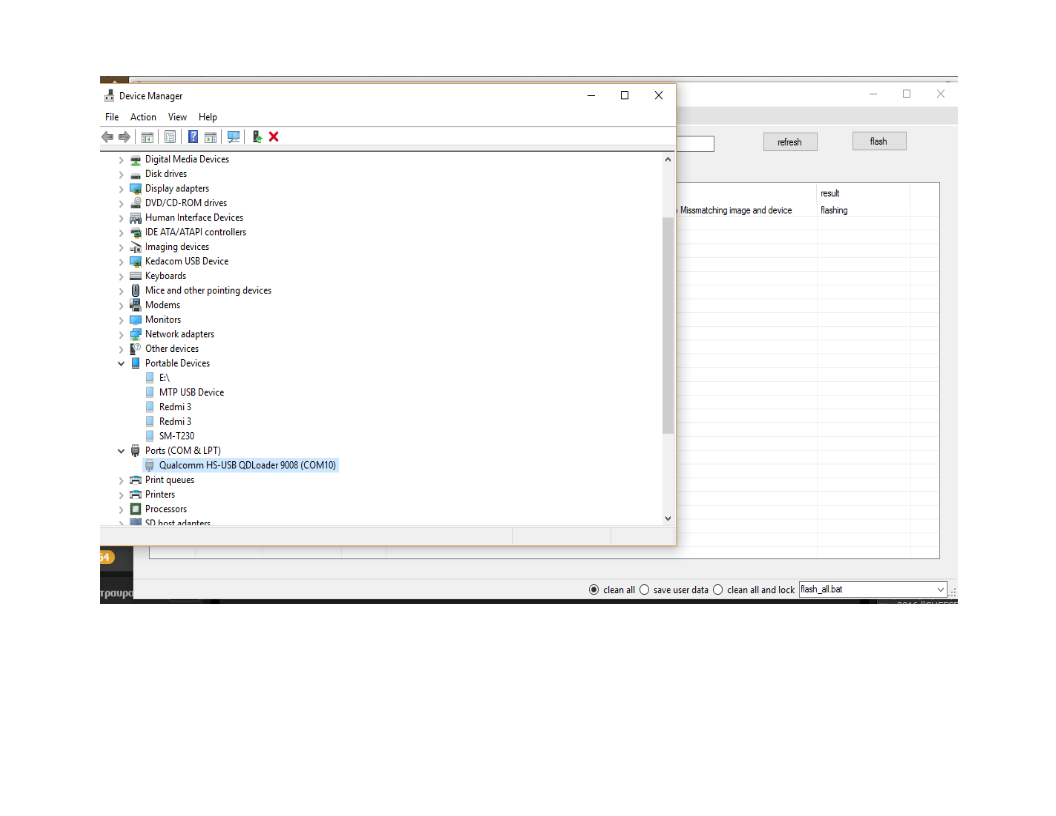Screen dimensions: 1056x816
Task: Expand the Network adapters node
Action: (x=121, y=335)
